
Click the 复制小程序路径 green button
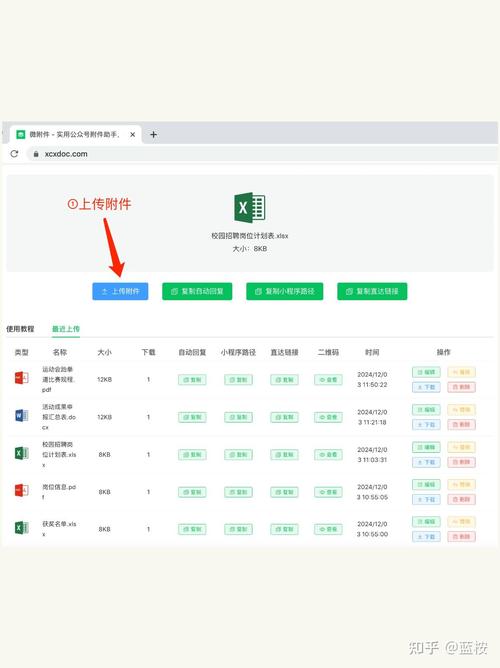click(x=284, y=291)
